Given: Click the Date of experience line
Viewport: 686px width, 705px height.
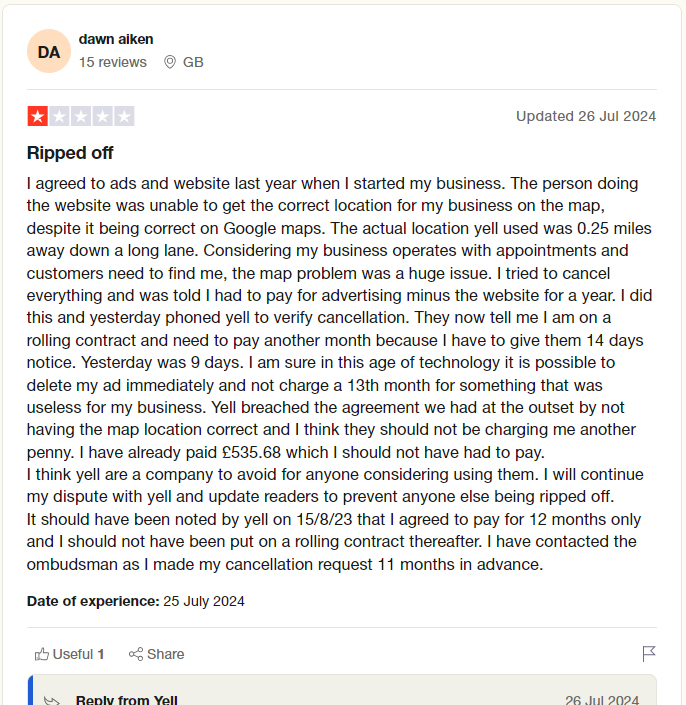Looking at the screenshot, I should [135, 601].
